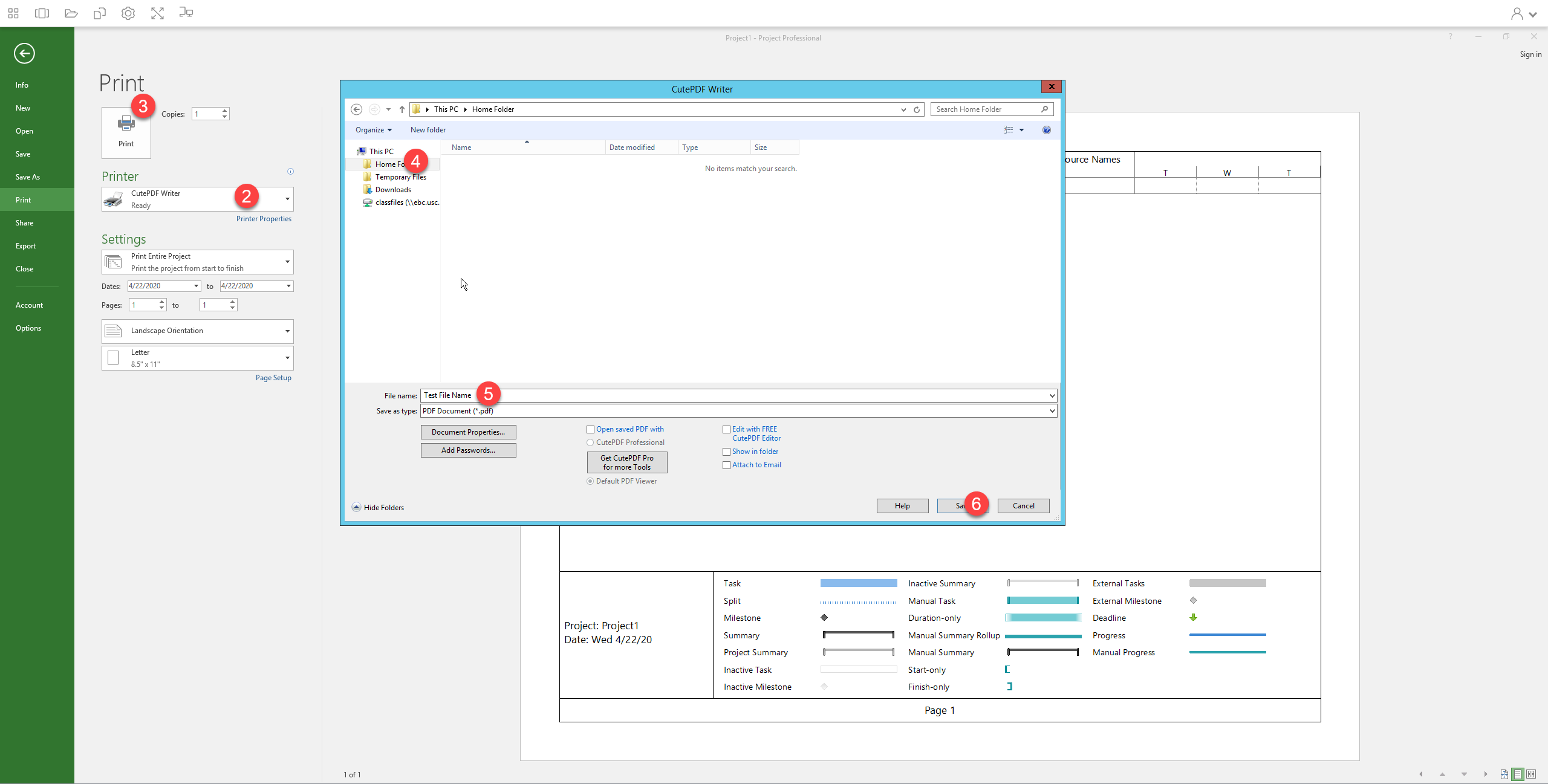Click the open folder icon in top toolbar
The image size is (1548, 784).
click(x=71, y=13)
